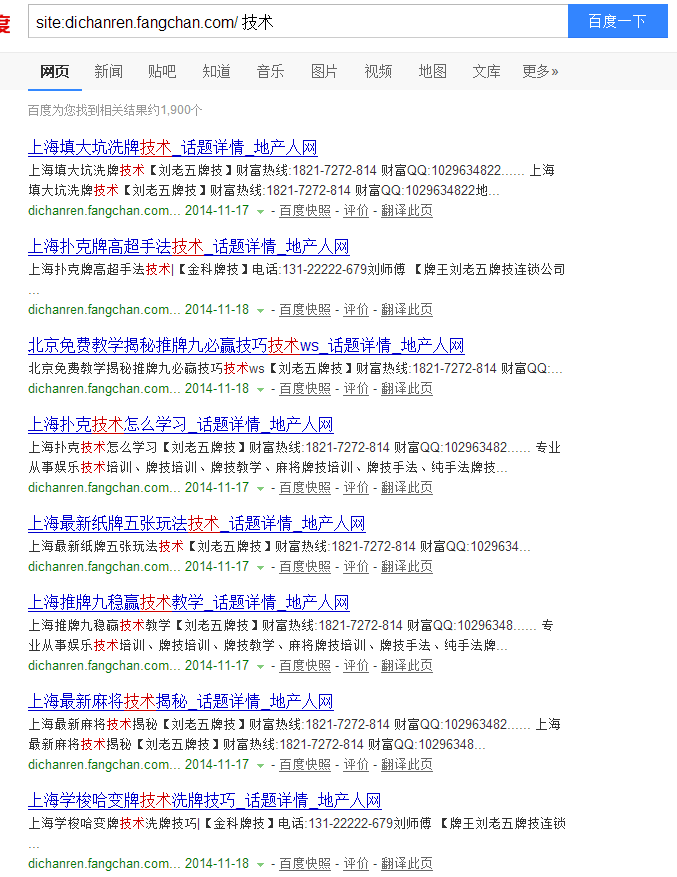677x877 pixels.
Task: Click the text 百度为您找到相关结果约1,900个
Action: point(115,110)
